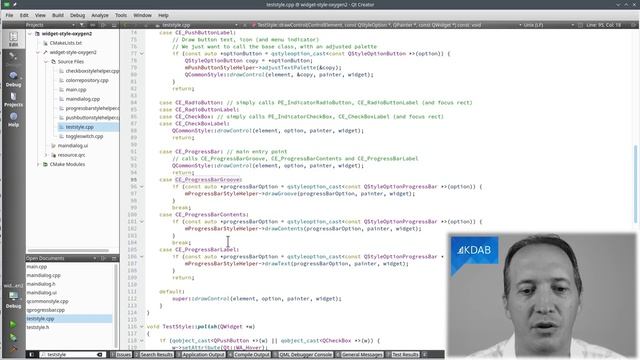Open the Debug menu
The height and width of the screenshot is (360, 640).
click(x=77, y=15)
